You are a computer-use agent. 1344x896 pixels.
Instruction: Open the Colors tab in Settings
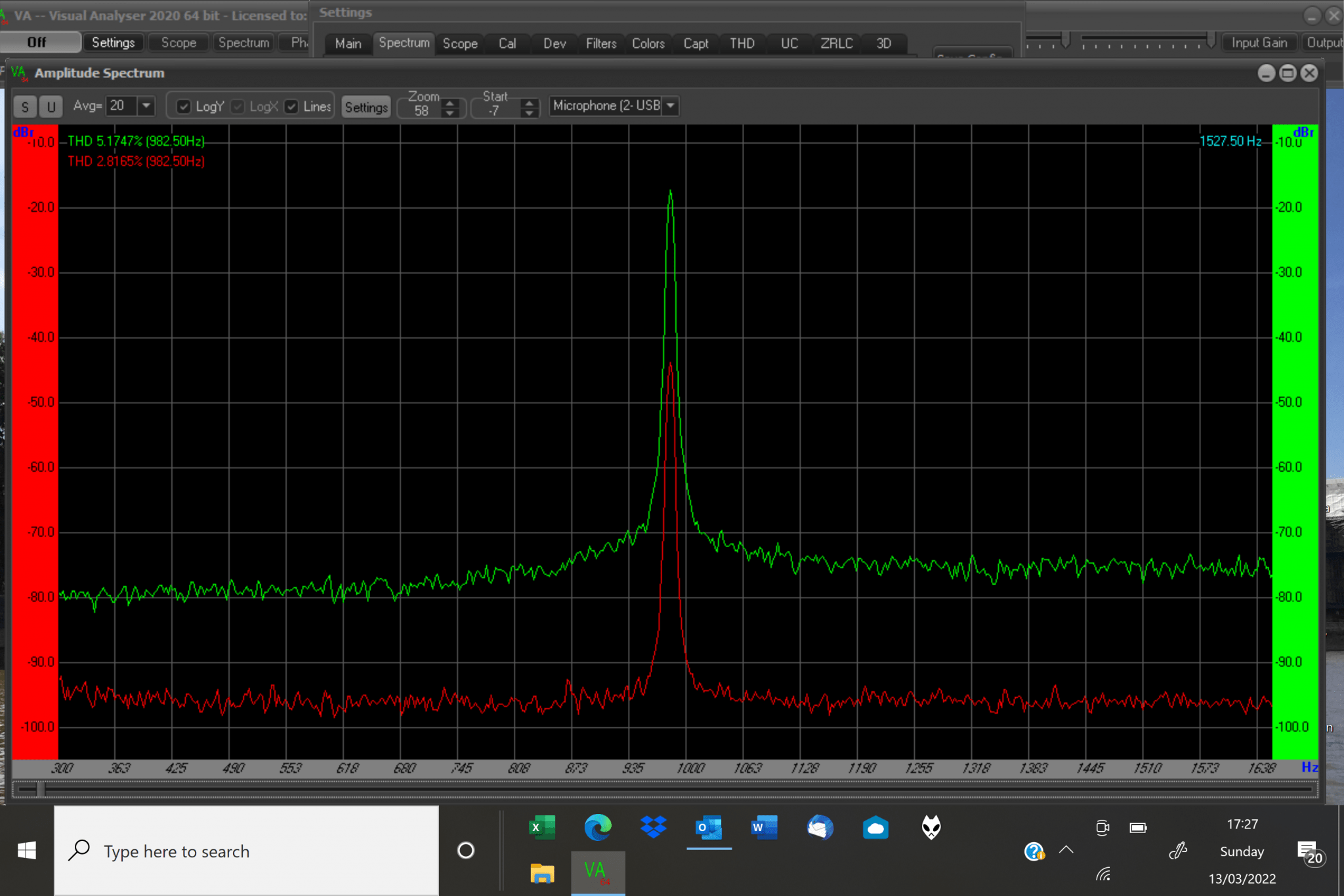648,43
